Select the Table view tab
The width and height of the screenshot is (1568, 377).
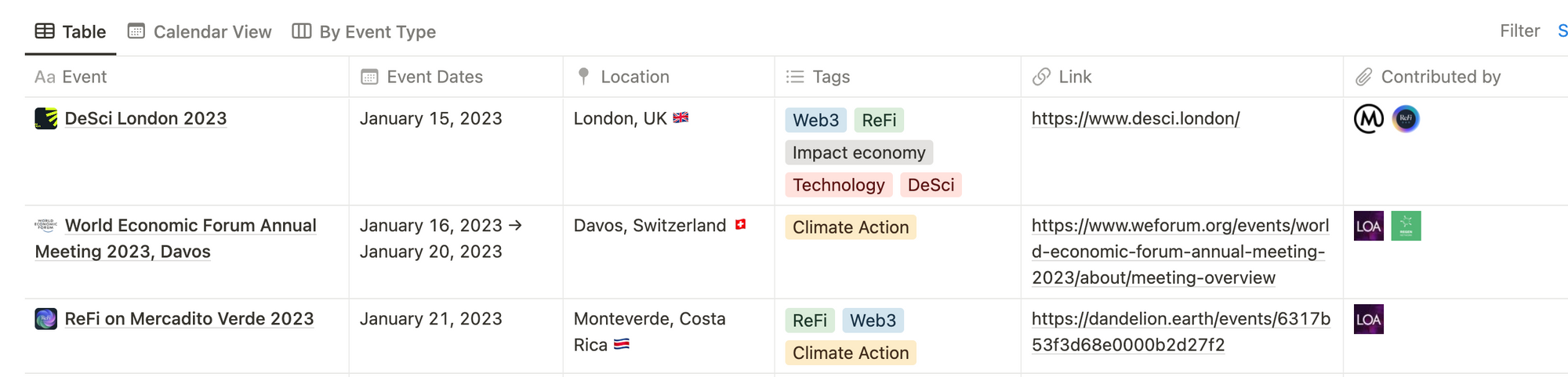[x=71, y=32]
